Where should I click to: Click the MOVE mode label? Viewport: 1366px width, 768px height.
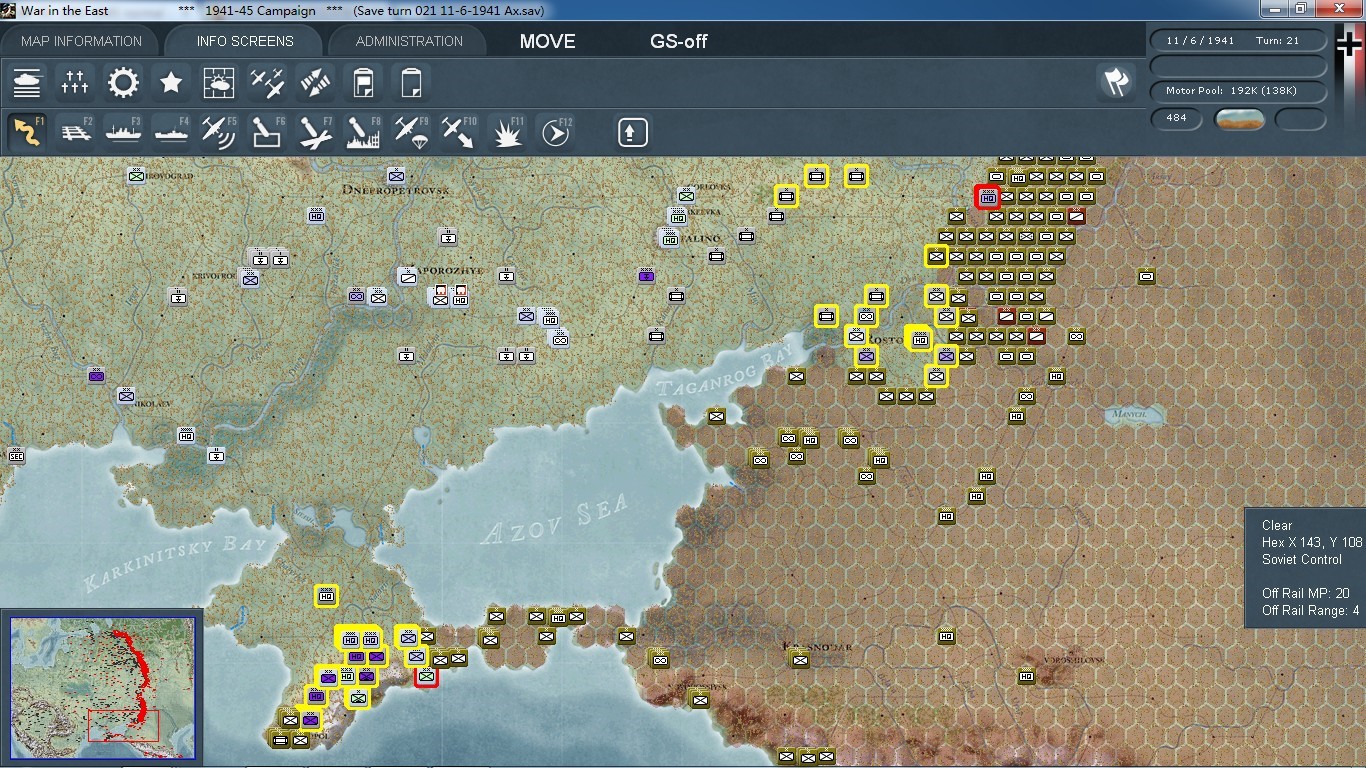pos(547,41)
